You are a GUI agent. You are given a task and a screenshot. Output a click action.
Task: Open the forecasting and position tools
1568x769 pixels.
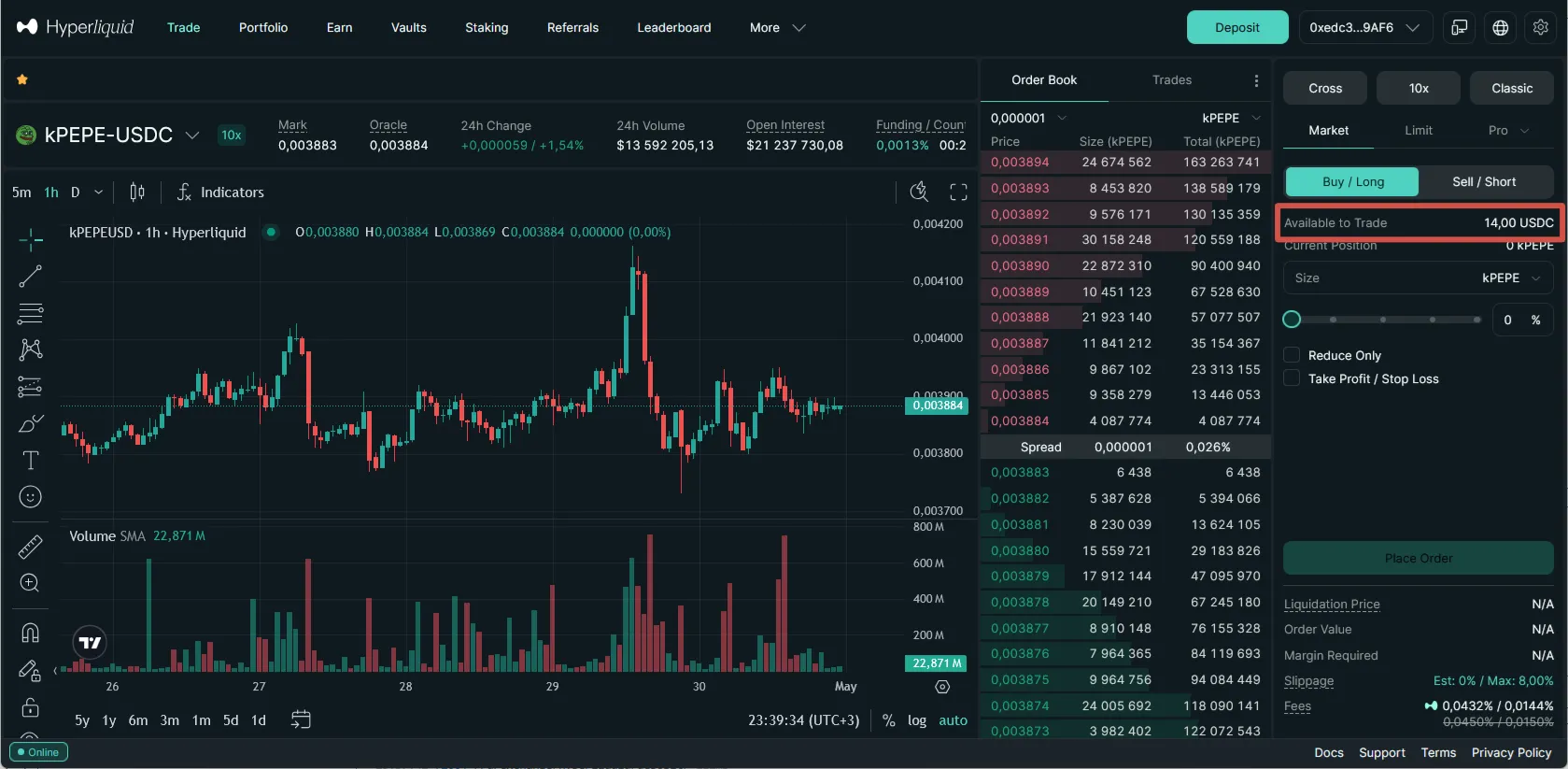[31, 387]
